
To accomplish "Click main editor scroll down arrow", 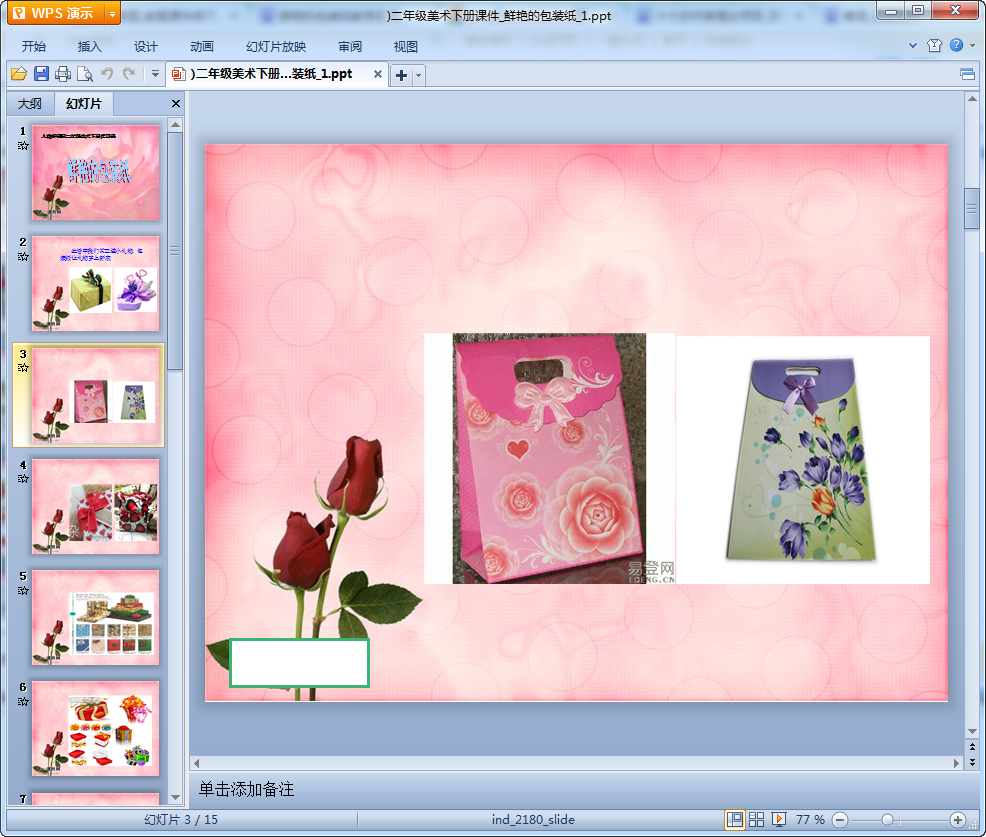I will (x=972, y=731).
